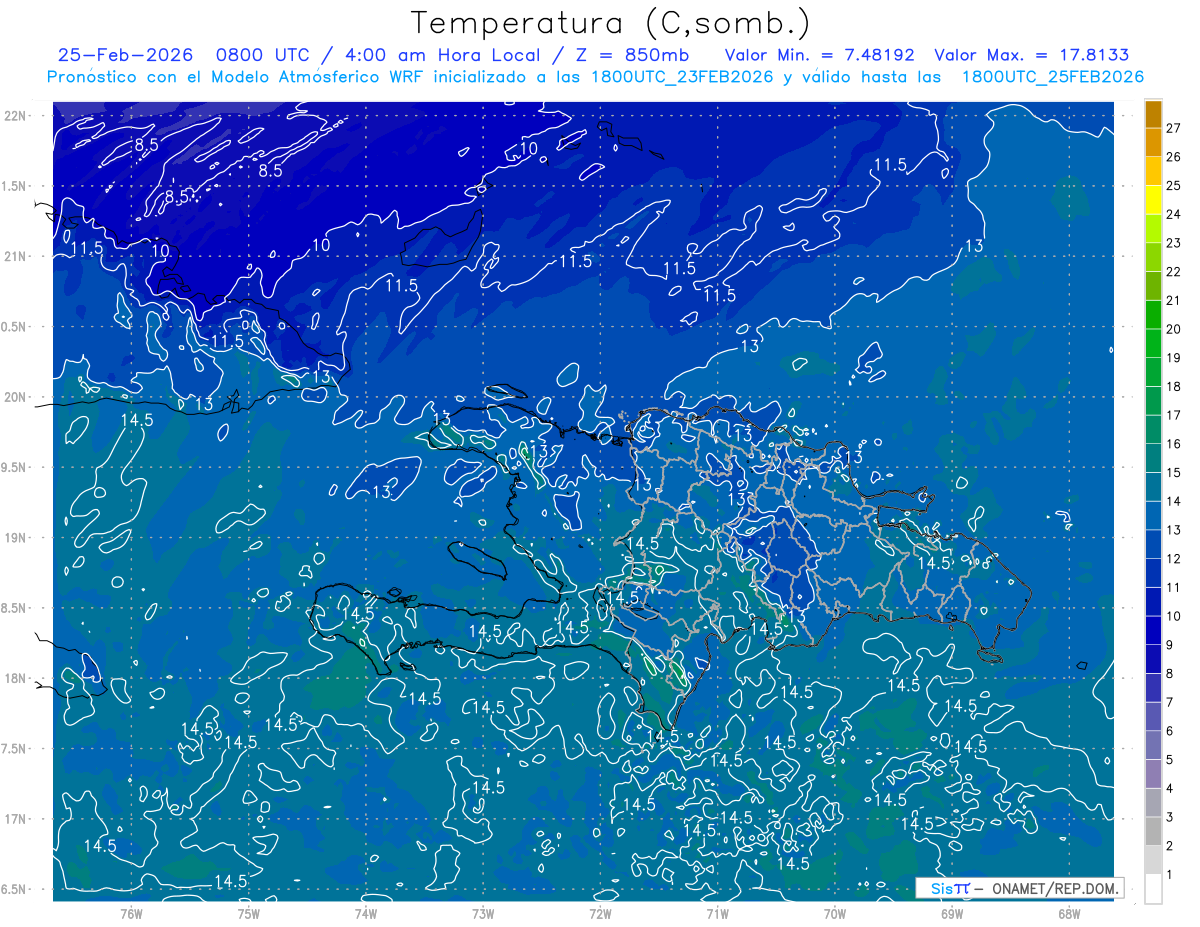The image size is (1200, 927).
Task: Click the "68W" longitude axis label
Action: click(1069, 913)
